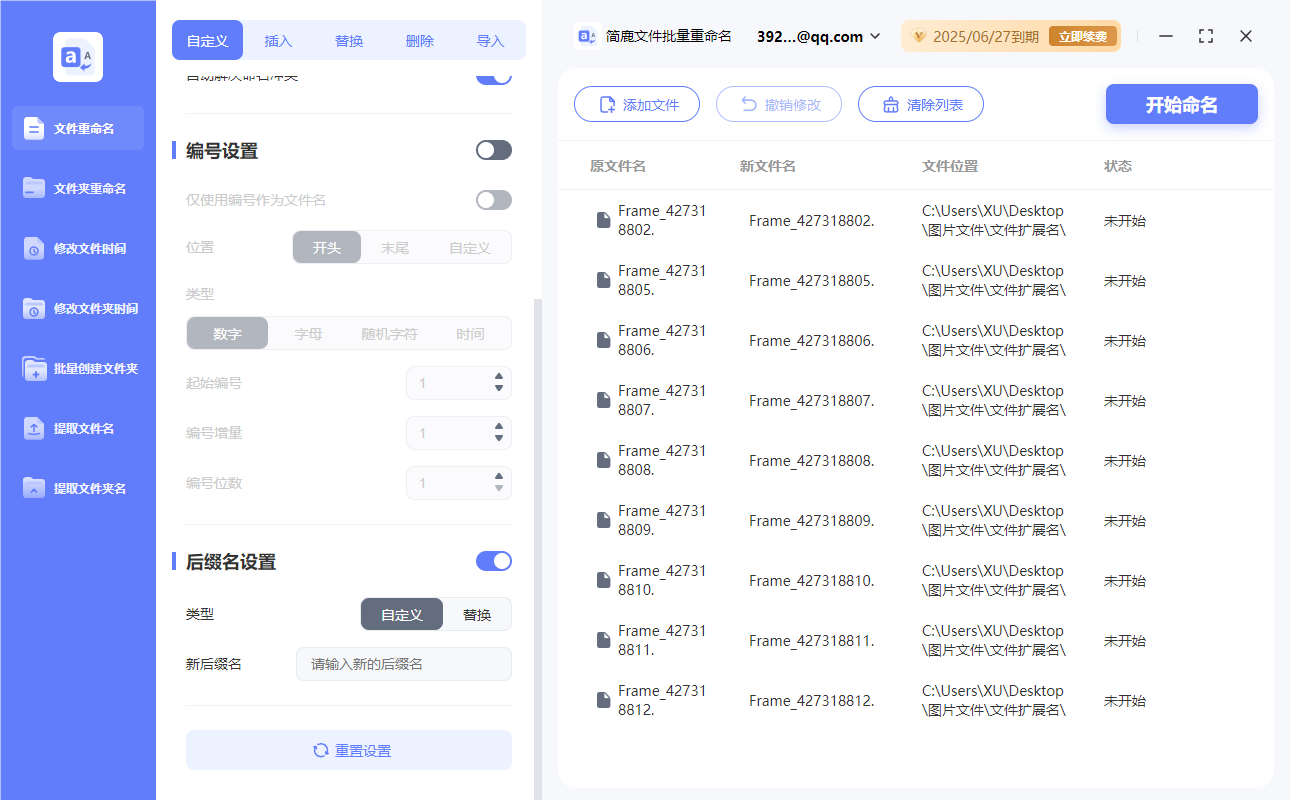Disable the 后缀名设置 suffix toggle
Image resolution: width=1290 pixels, height=800 pixels.
pyautogui.click(x=493, y=561)
